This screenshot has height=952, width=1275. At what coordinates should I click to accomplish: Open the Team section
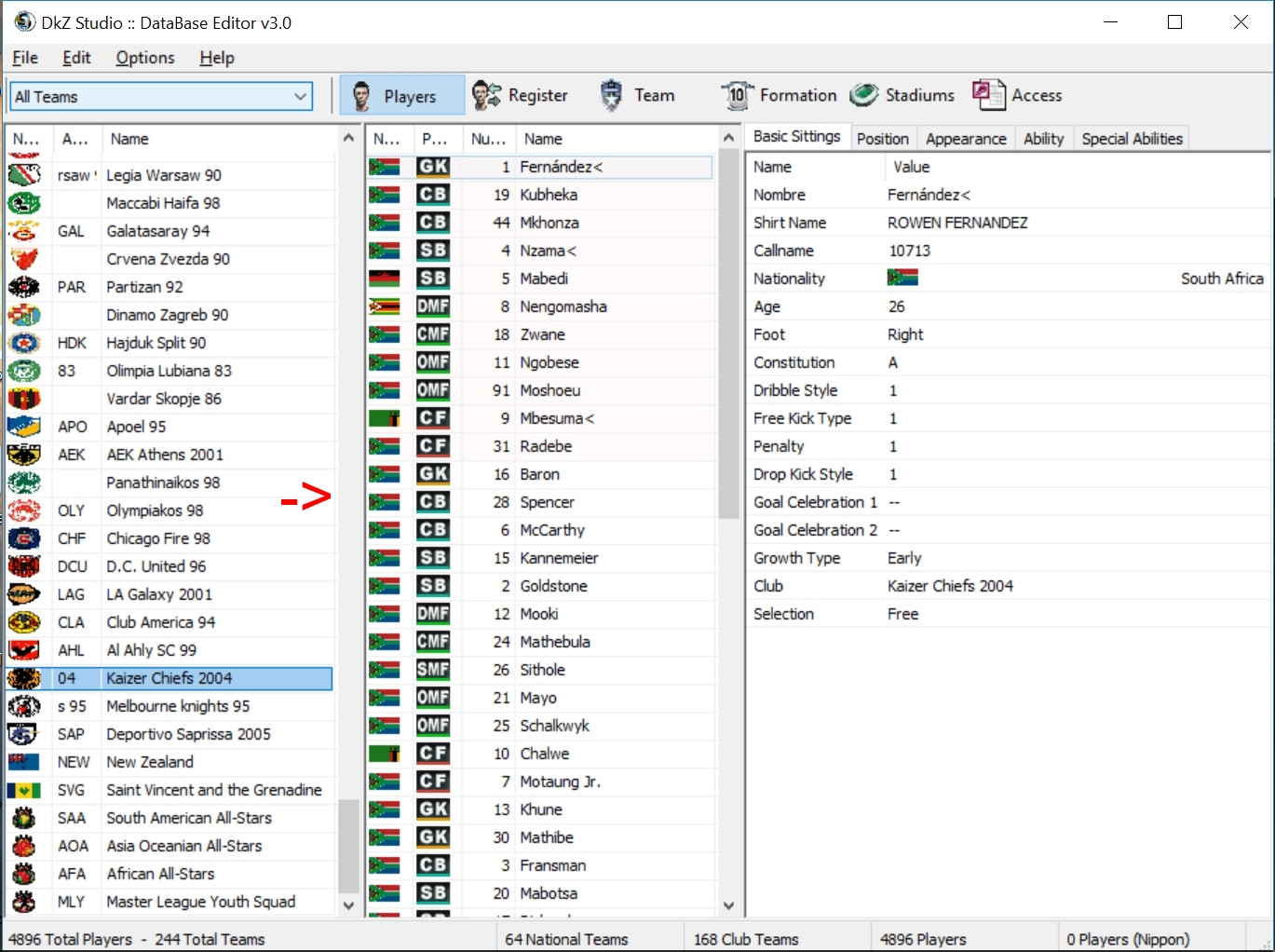click(637, 96)
